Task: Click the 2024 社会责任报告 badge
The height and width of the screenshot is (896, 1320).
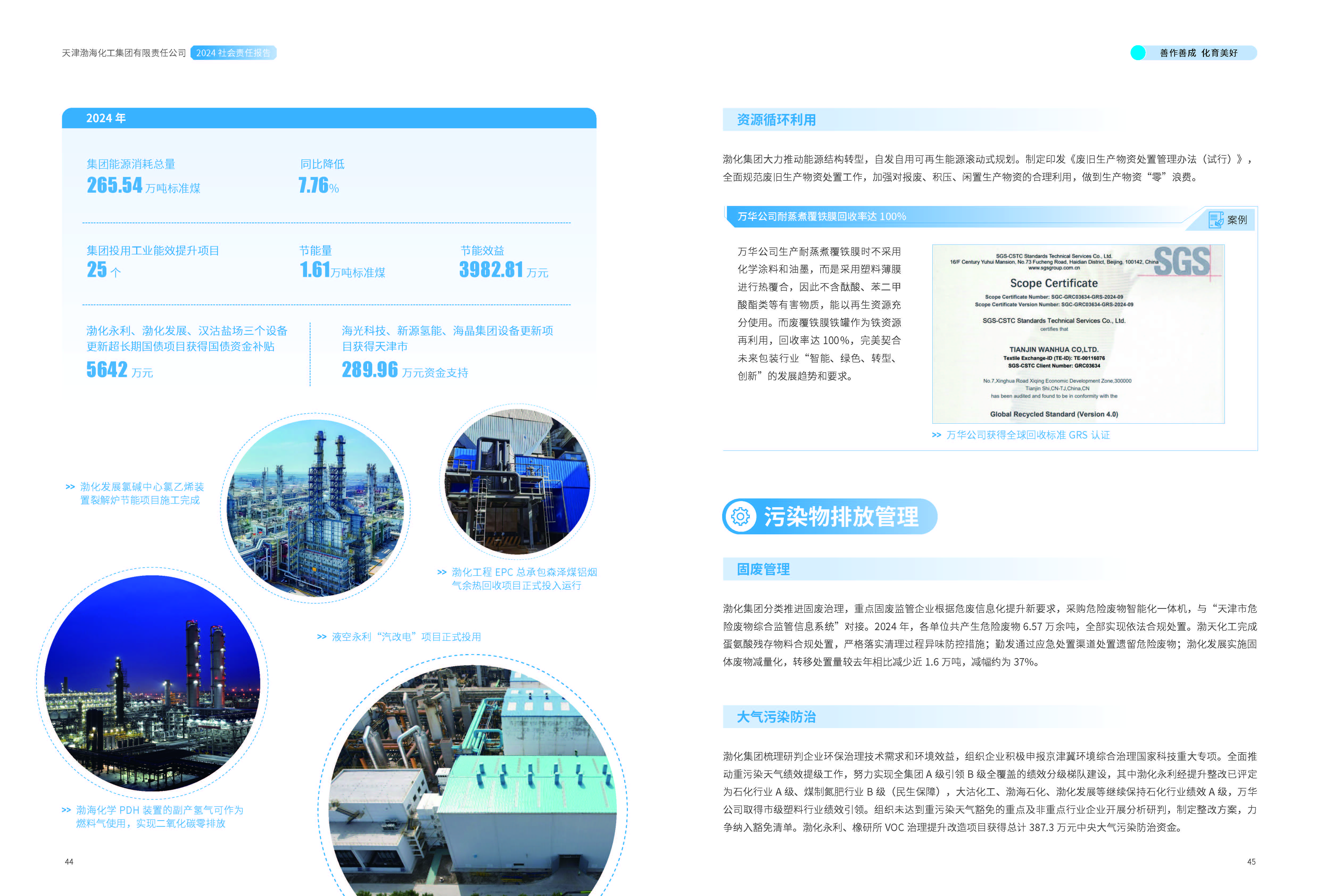Action: click(x=233, y=53)
